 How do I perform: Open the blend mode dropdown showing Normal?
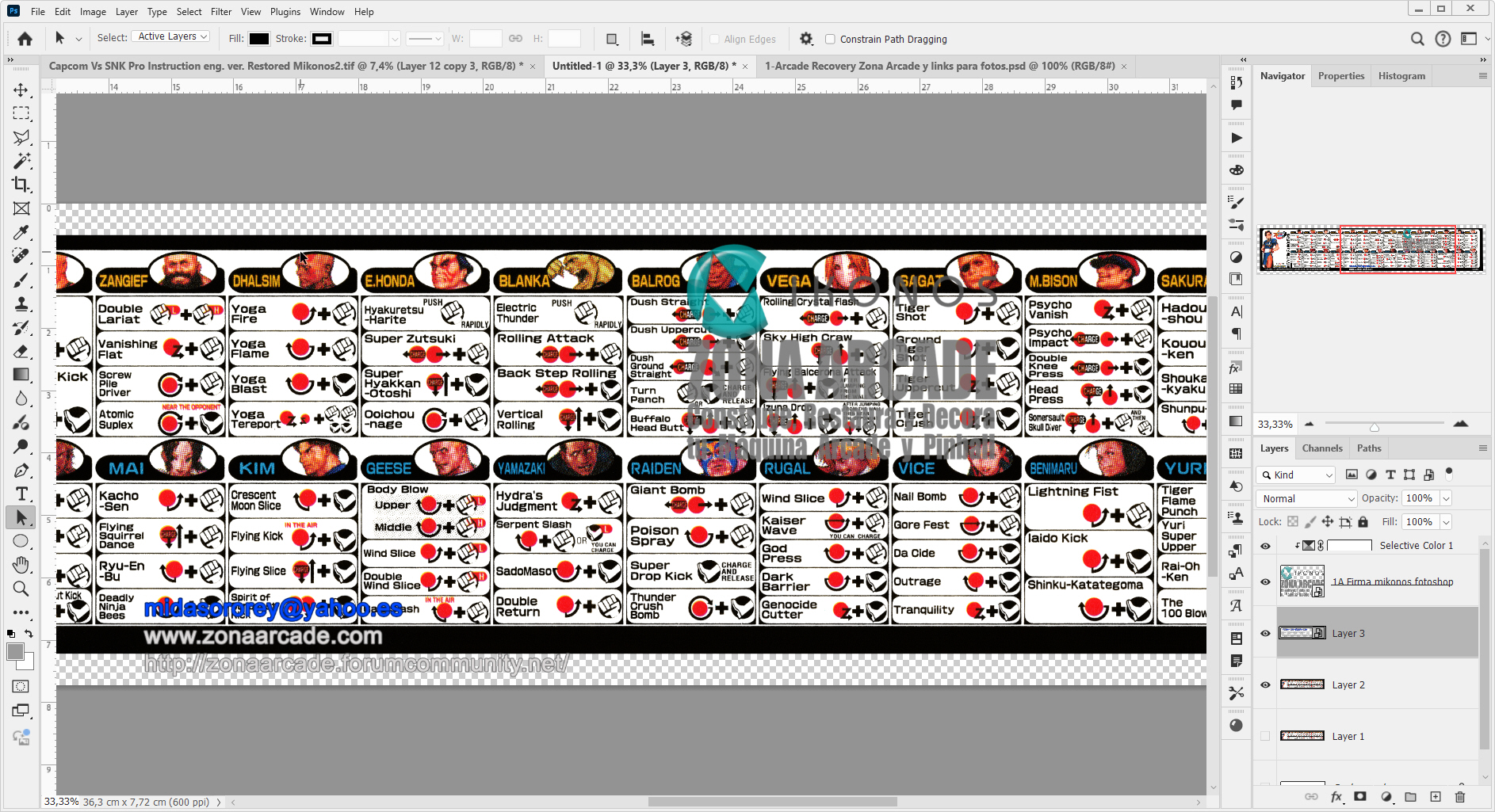click(1306, 498)
